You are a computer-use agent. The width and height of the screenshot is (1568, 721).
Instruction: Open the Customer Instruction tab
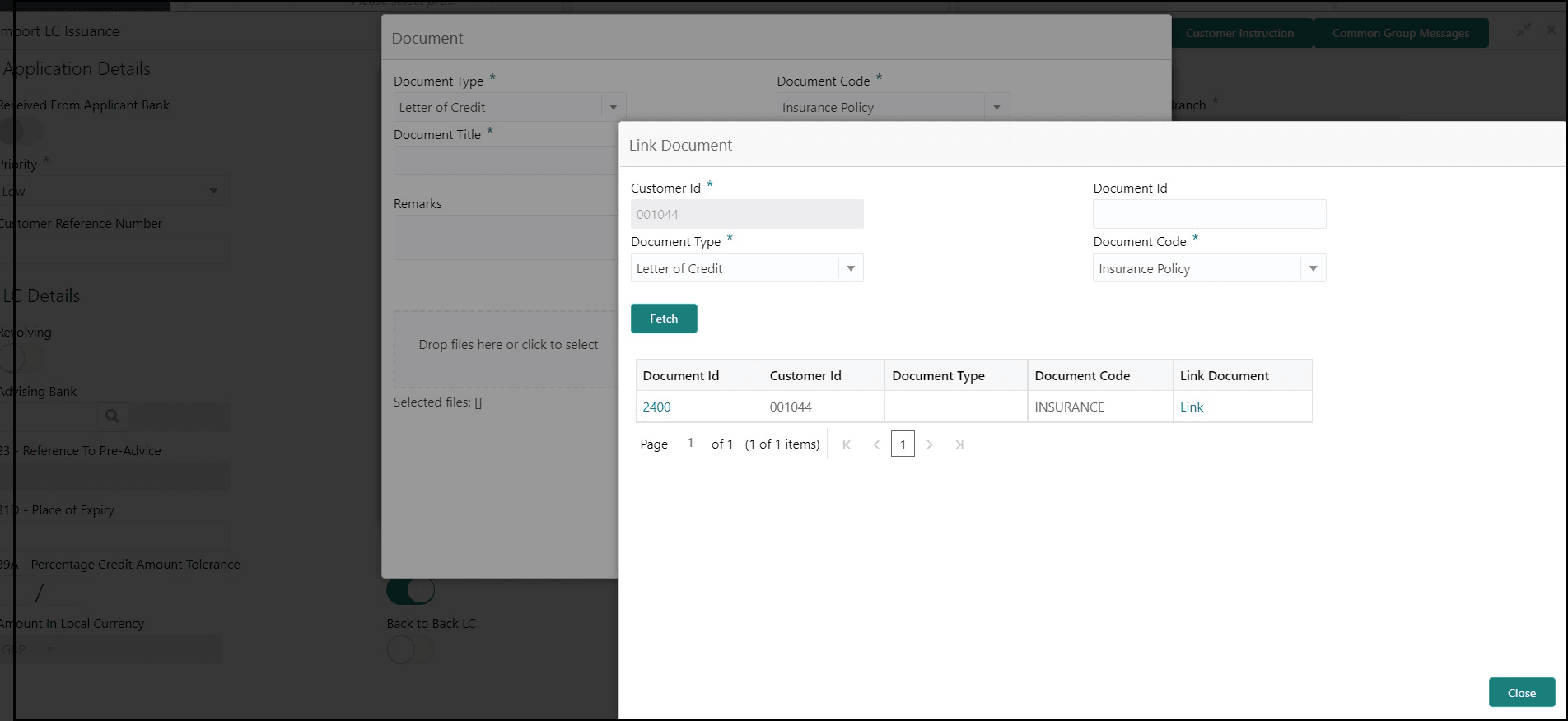pyautogui.click(x=1239, y=33)
